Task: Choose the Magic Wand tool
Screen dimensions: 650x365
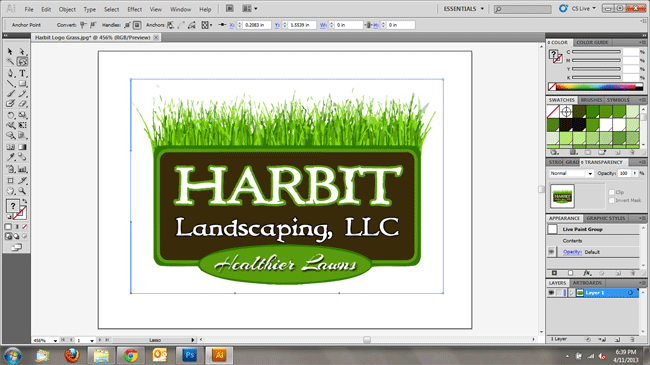Action: [x=10, y=62]
